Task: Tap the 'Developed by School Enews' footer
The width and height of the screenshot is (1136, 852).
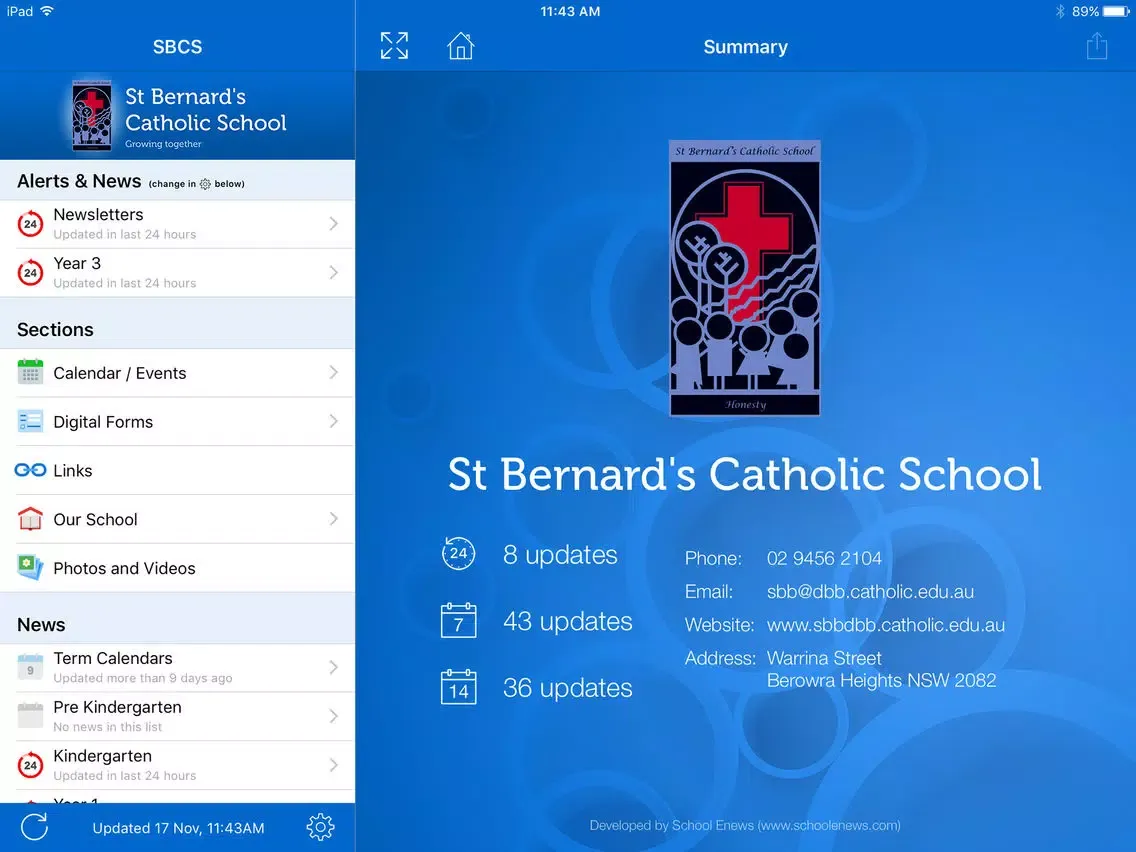Action: click(745, 825)
